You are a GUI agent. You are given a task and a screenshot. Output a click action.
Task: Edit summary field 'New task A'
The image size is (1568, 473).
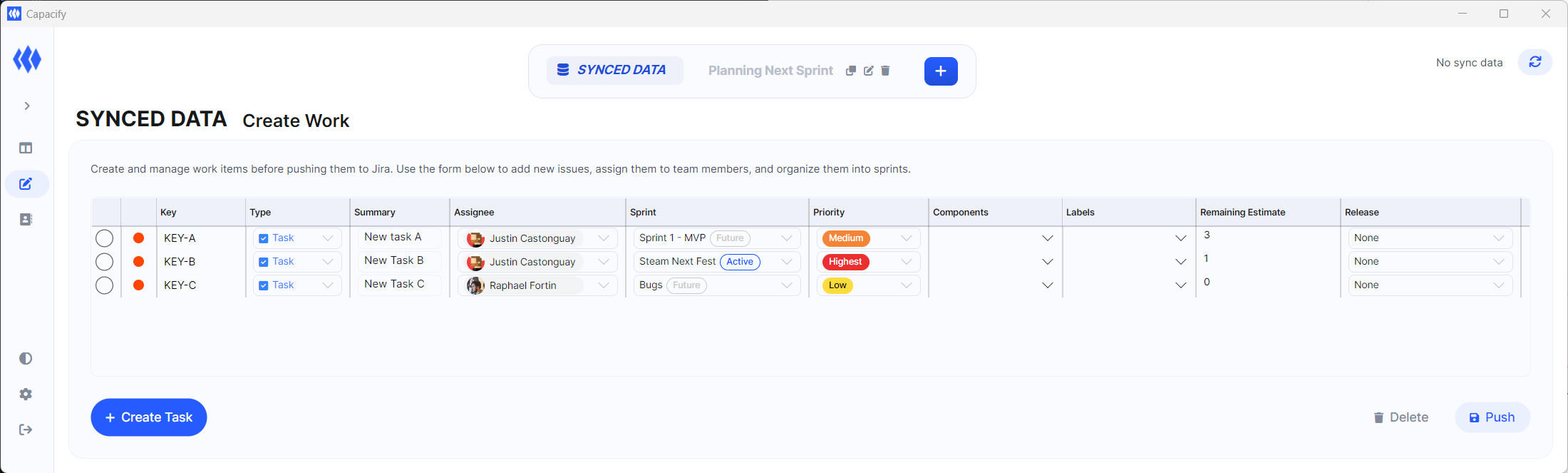399,237
